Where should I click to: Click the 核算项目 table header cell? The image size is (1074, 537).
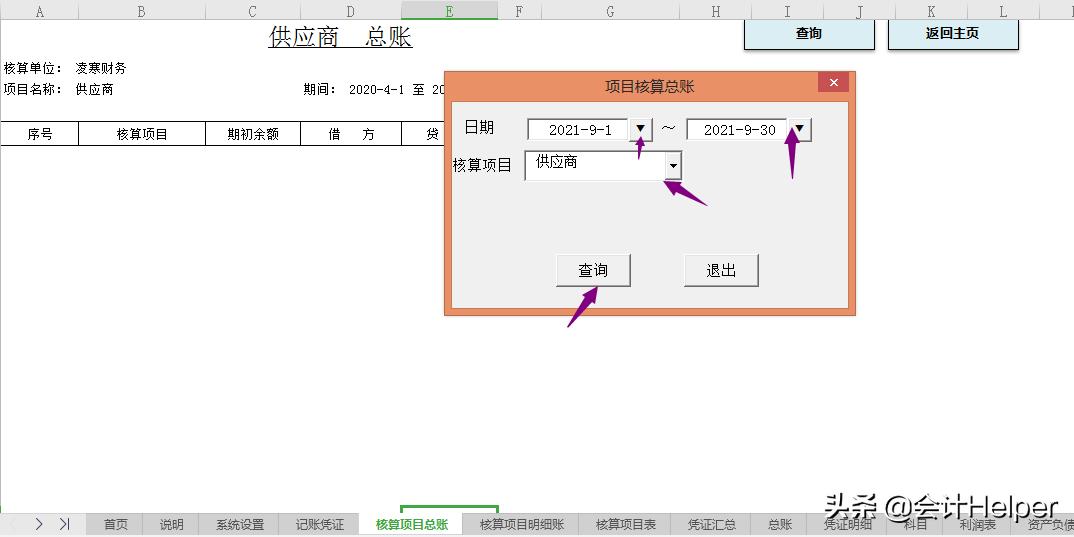coord(142,134)
